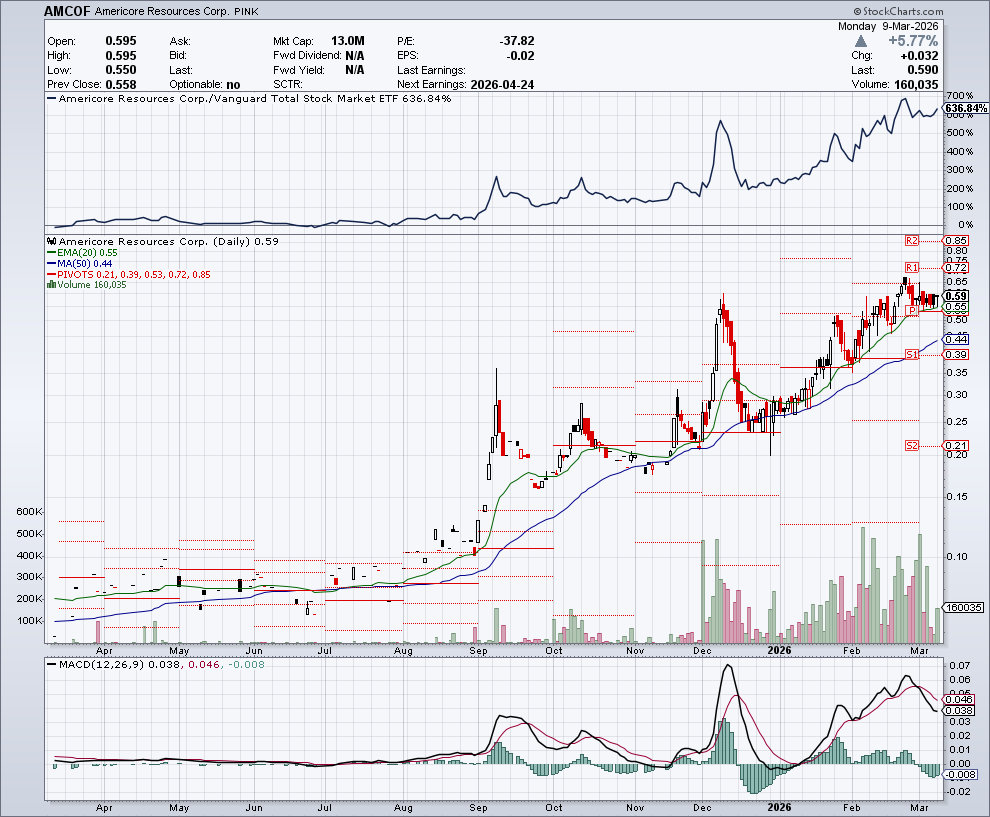
Task: Click the +5.77% percent change value
Action: tap(913, 41)
